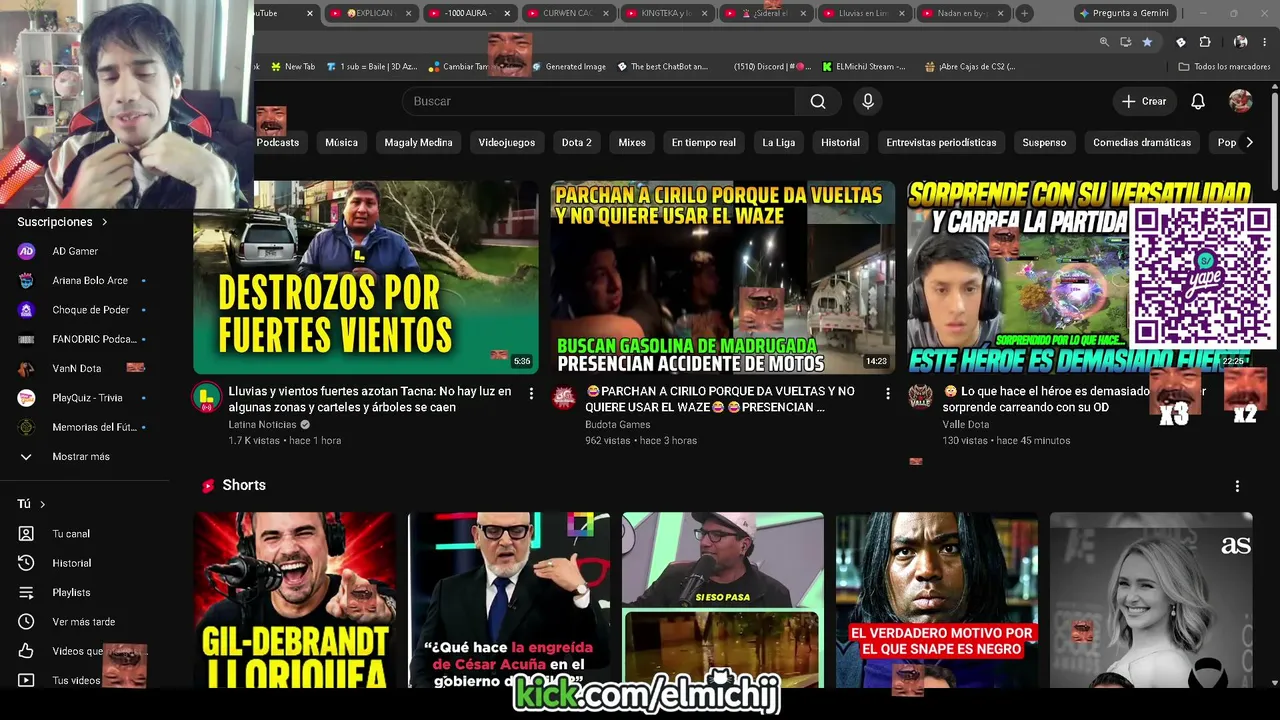
Task: Switch to the CURWEN CAC browser tab
Action: coord(567,13)
